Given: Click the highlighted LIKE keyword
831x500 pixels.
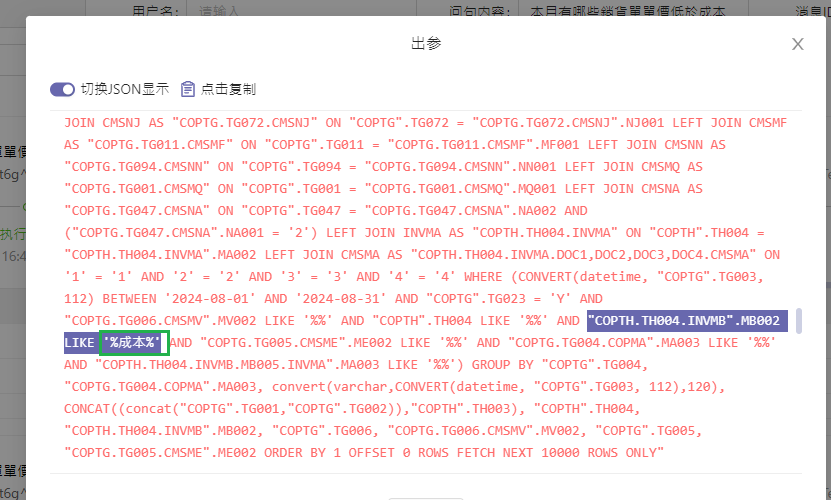Looking at the screenshot, I should (79, 343).
